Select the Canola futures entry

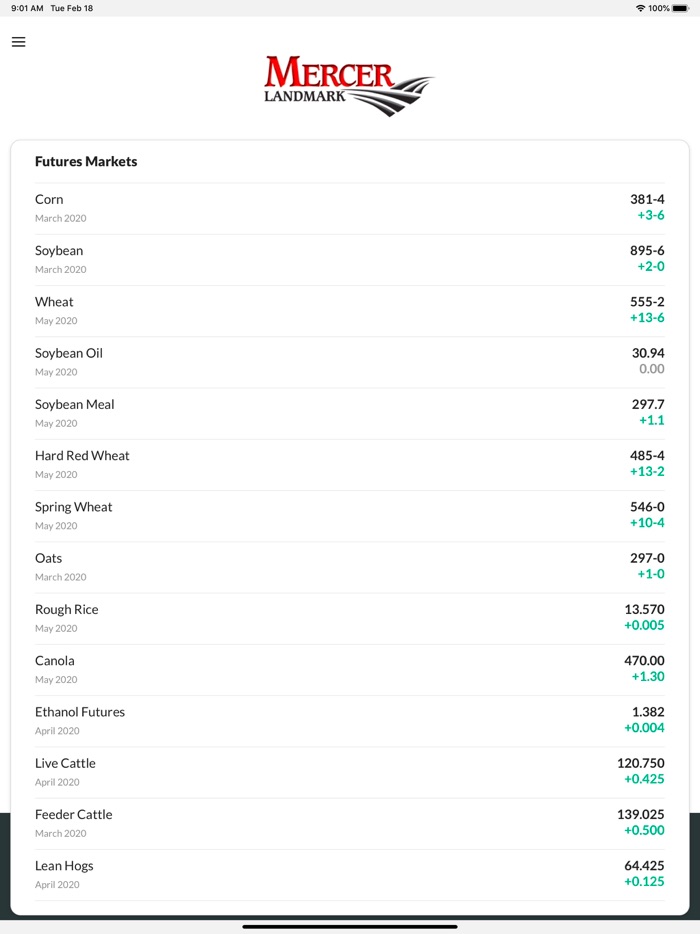pyautogui.click(x=349, y=669)
